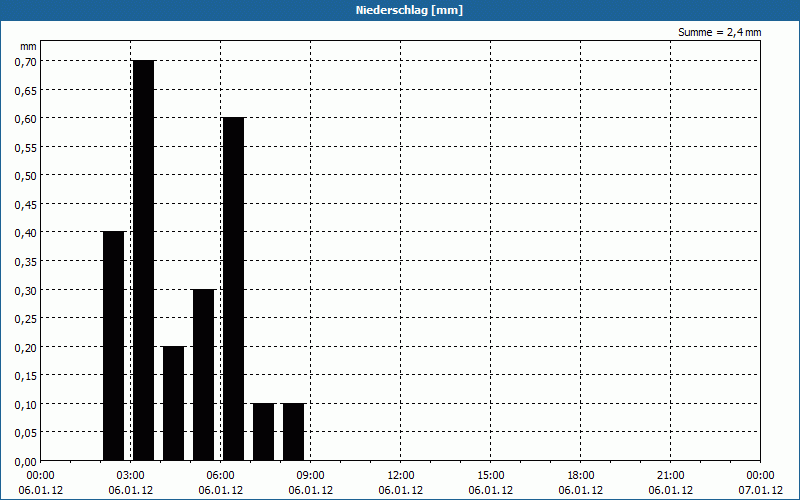The image size is (800, 500).
Task: Click the 0,20 mm precipitation bar
Action: [x=173, y=404]
